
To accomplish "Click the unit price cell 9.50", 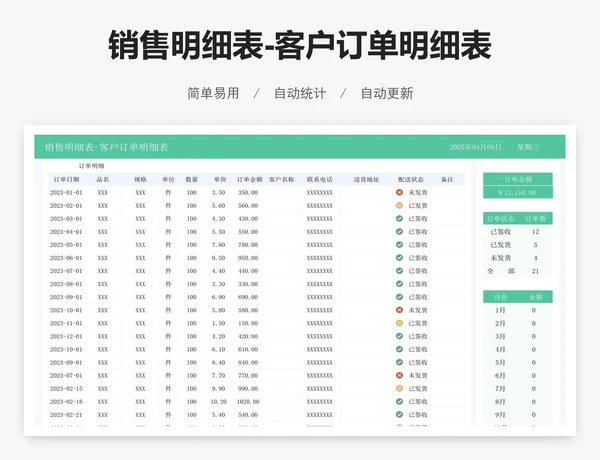I will [x=218, y=258].
